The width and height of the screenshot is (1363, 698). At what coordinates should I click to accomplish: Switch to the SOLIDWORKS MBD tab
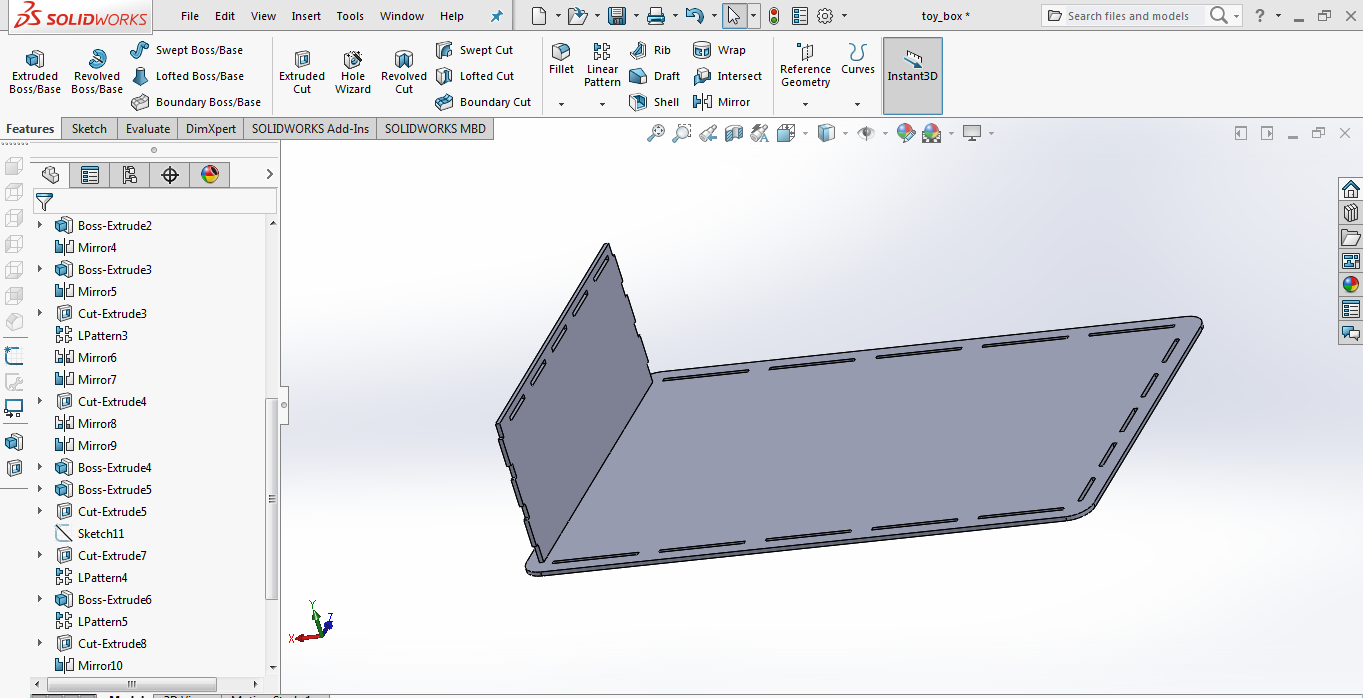tap(435, 128)
